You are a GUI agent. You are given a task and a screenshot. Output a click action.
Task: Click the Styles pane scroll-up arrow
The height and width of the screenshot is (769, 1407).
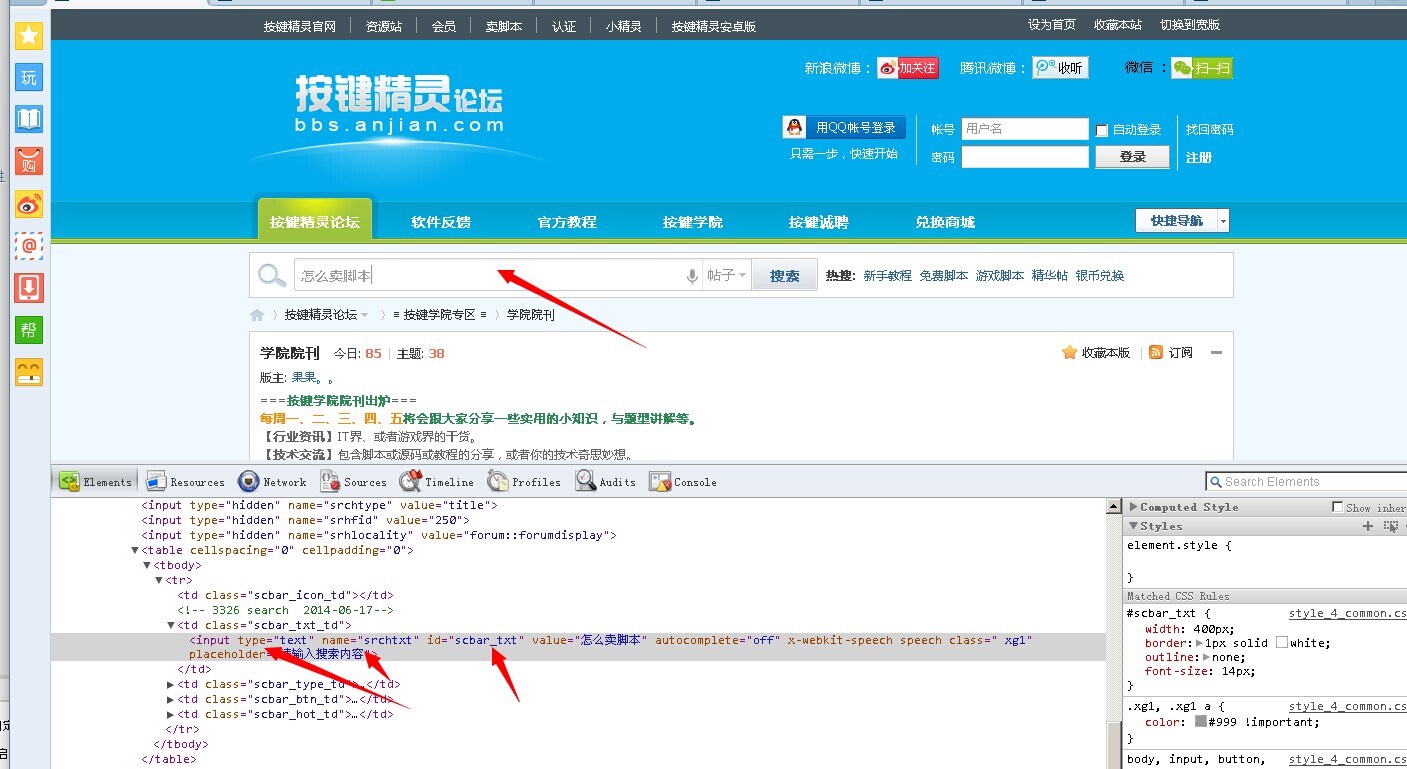pos(1113,507)
